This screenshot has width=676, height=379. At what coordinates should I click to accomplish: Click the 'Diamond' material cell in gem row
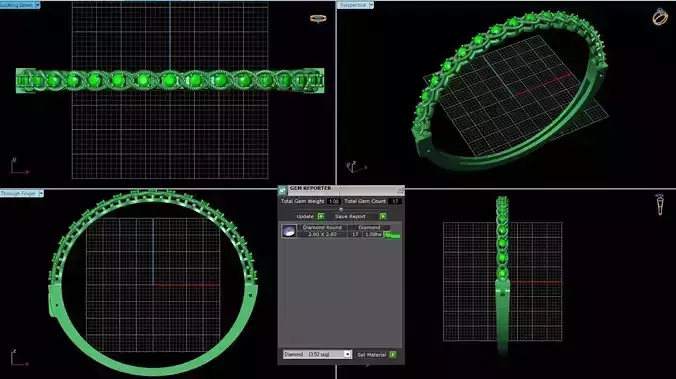click(x=369, y=227)
